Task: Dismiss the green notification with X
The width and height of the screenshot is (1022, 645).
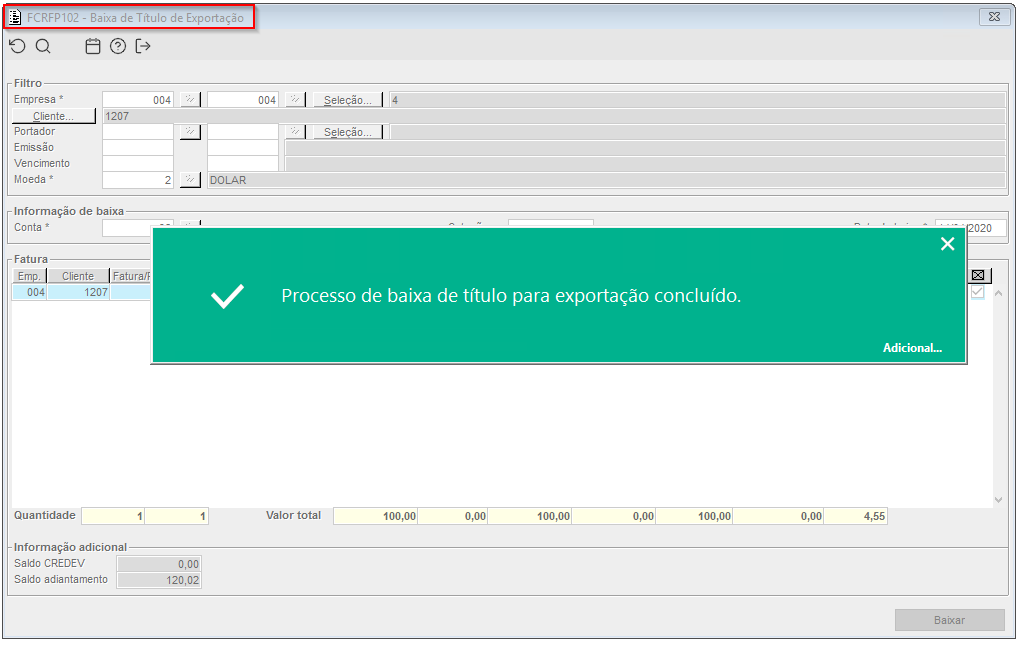Action: click(948, 244)
